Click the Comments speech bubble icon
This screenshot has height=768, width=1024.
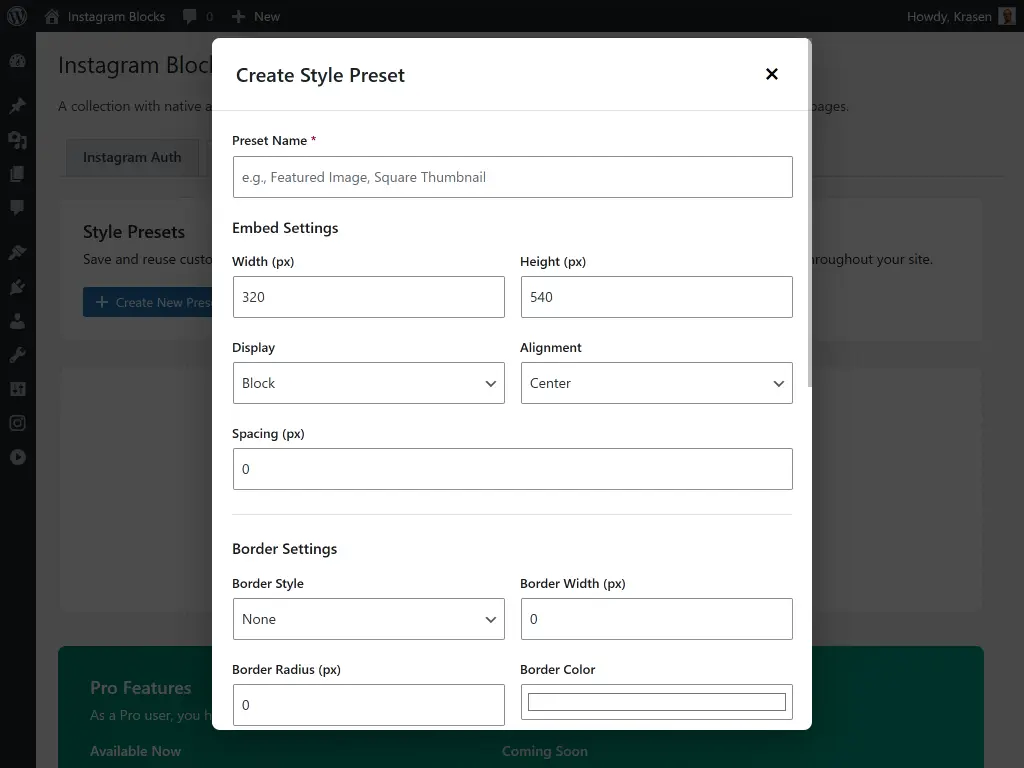[x=16, y=207]
